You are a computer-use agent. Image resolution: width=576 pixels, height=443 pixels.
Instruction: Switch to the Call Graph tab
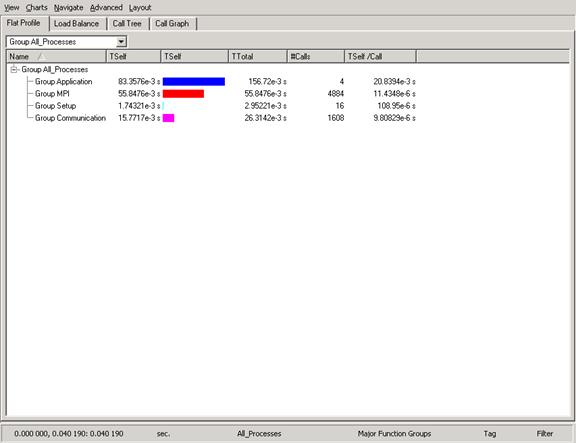tap(172, 24)
